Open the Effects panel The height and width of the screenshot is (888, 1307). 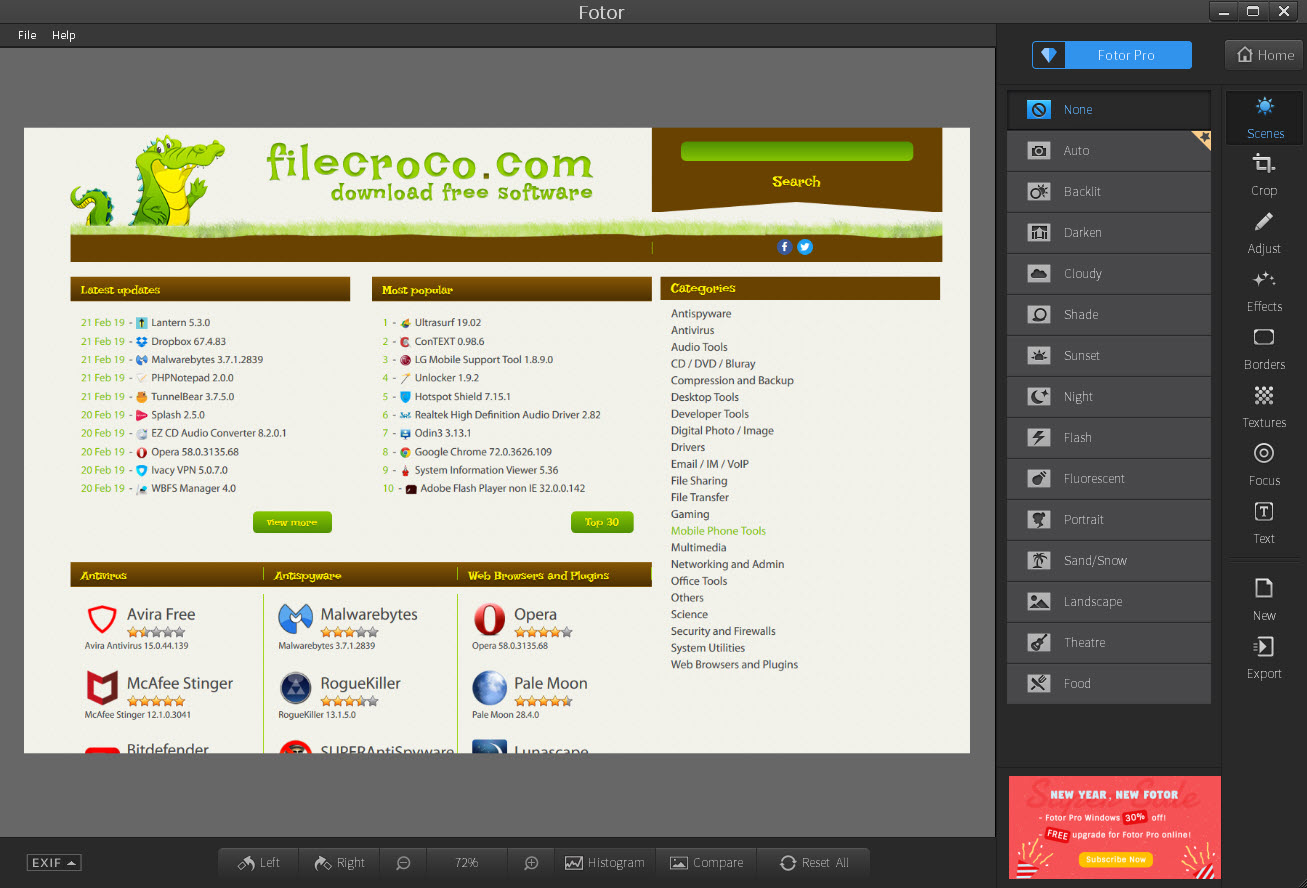pos(1264,289)
